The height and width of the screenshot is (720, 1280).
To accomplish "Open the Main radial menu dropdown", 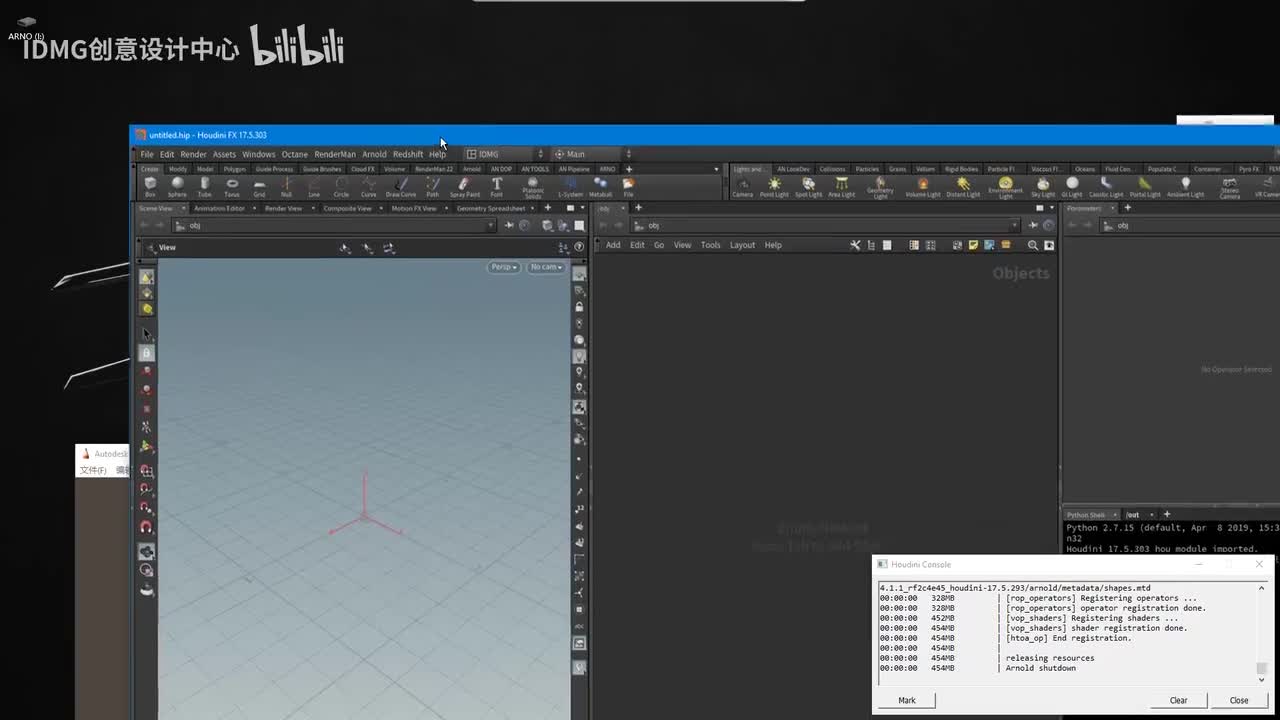I will tap(592, 154).
